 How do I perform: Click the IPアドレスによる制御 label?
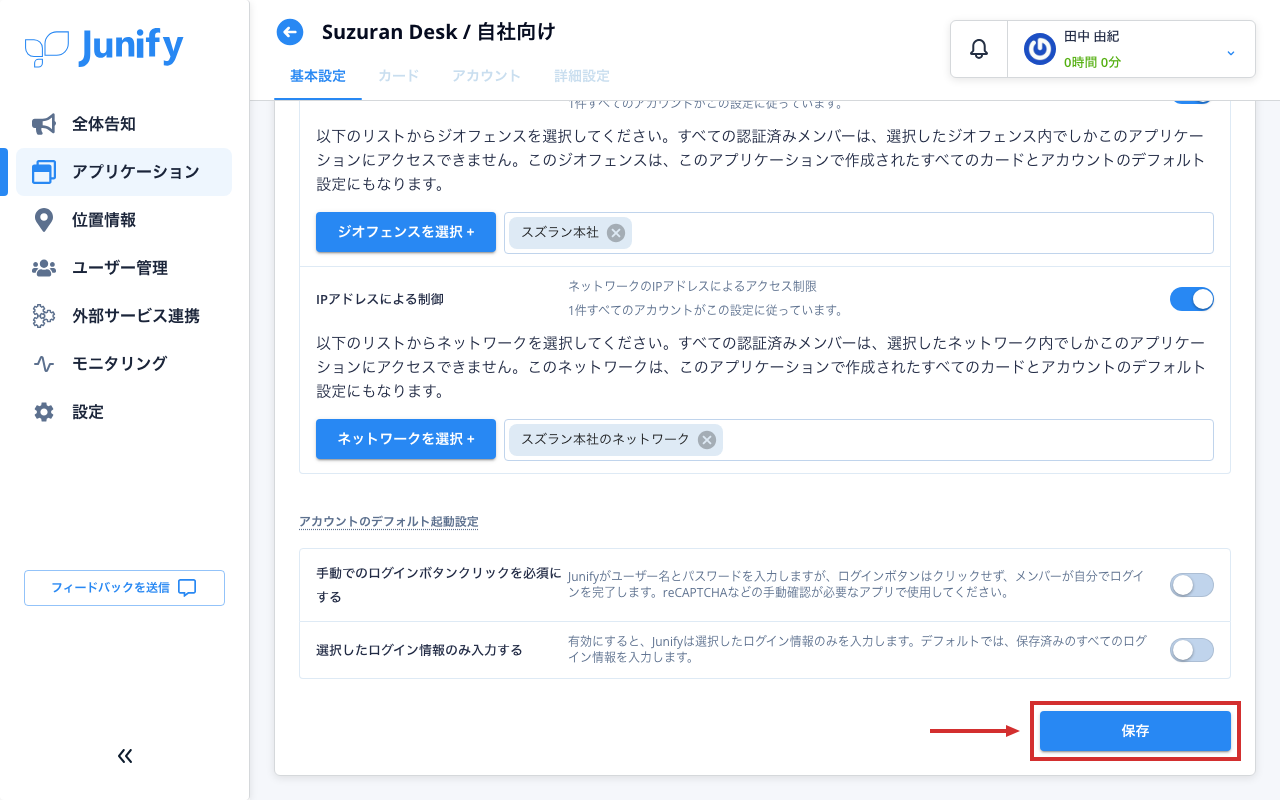380,299
